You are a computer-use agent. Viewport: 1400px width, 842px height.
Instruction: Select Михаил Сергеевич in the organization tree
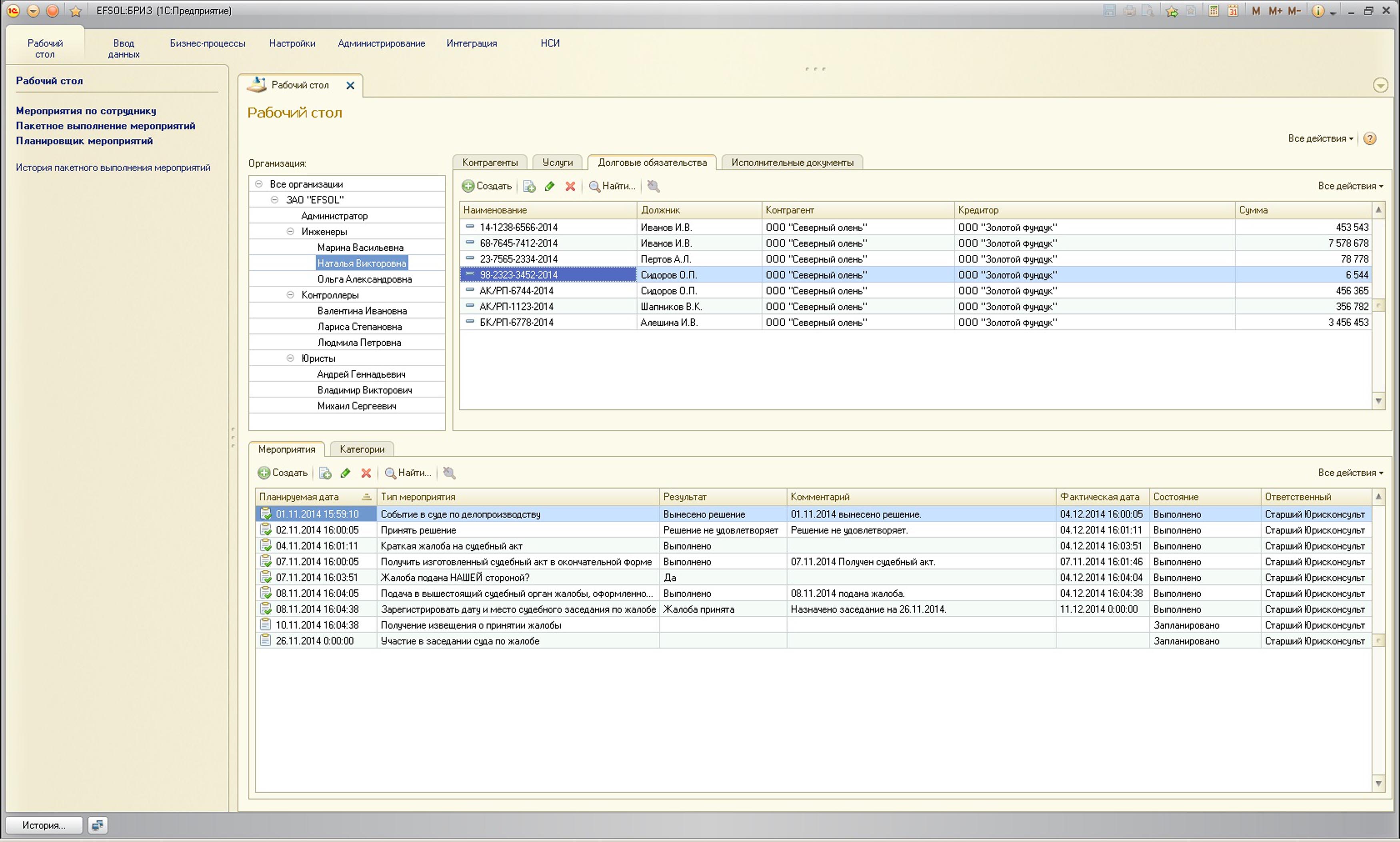point(356,406)
